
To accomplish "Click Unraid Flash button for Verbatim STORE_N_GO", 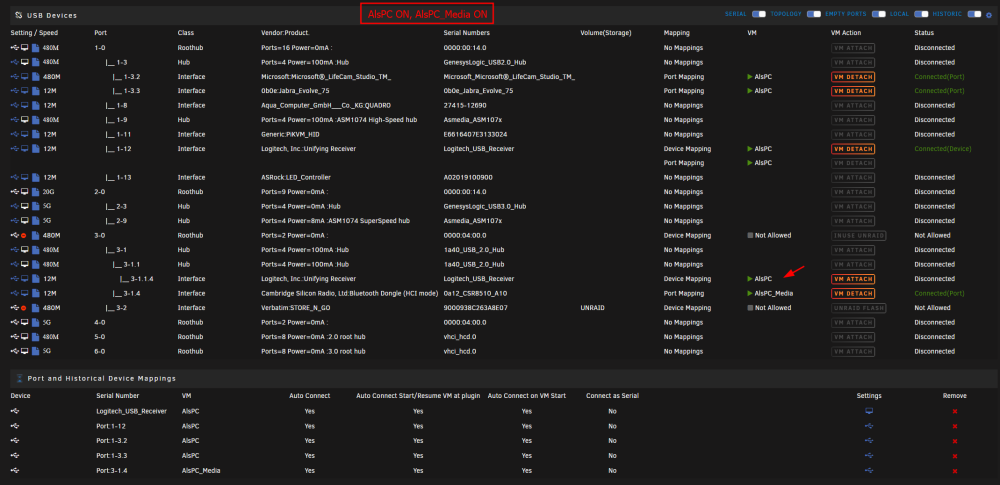I will [858, 308].
